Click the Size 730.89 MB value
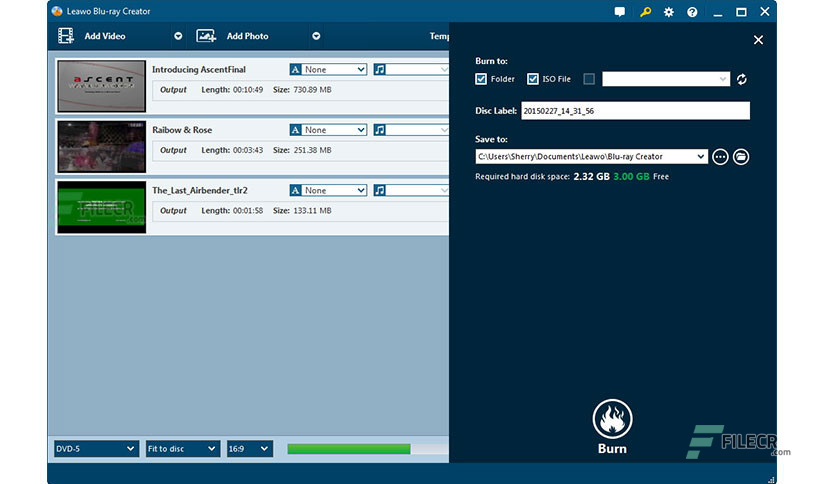Screen dimensions: 836x484 click(x=312, y=90)
